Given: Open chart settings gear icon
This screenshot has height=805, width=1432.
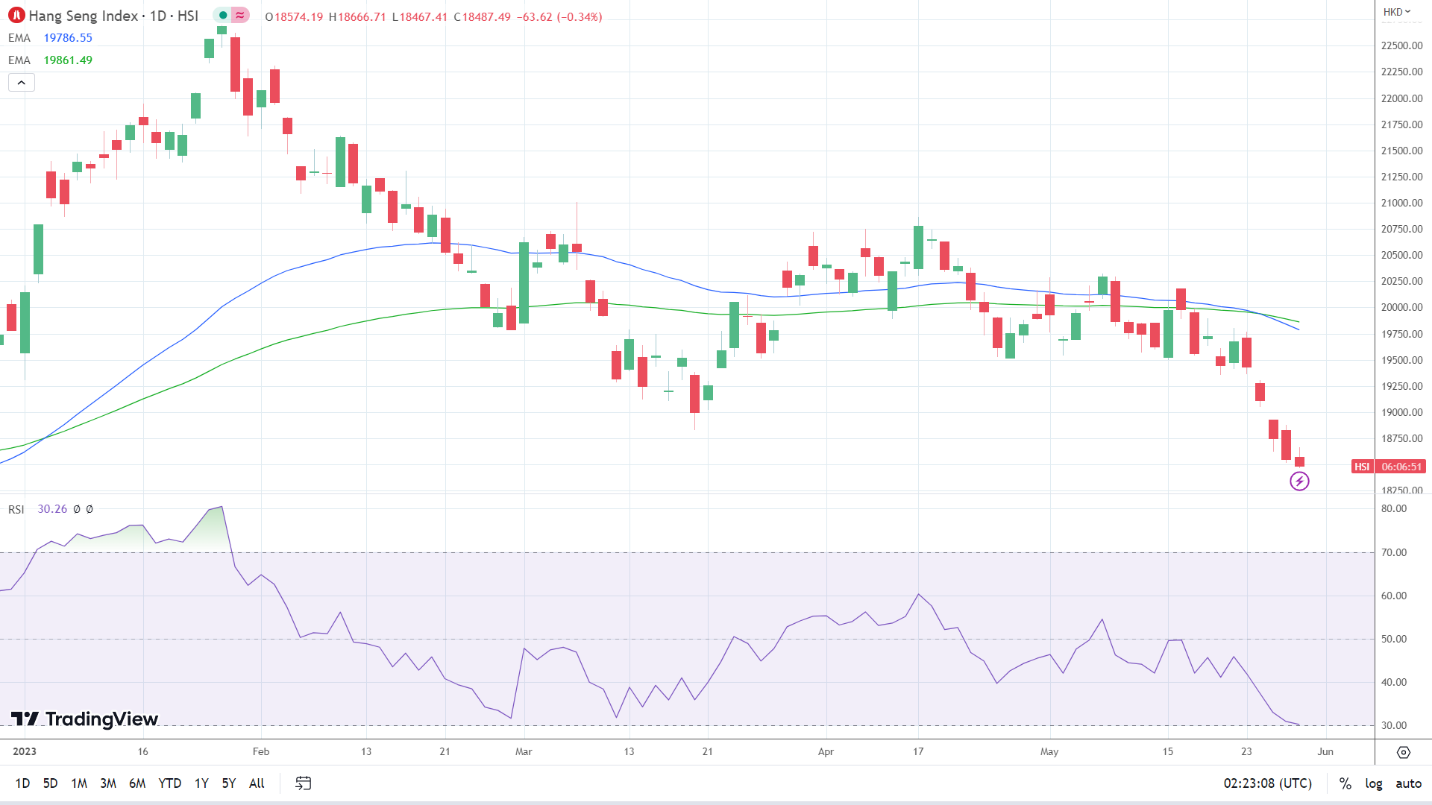Looking at the screenshot, I should pos(1403,752).
